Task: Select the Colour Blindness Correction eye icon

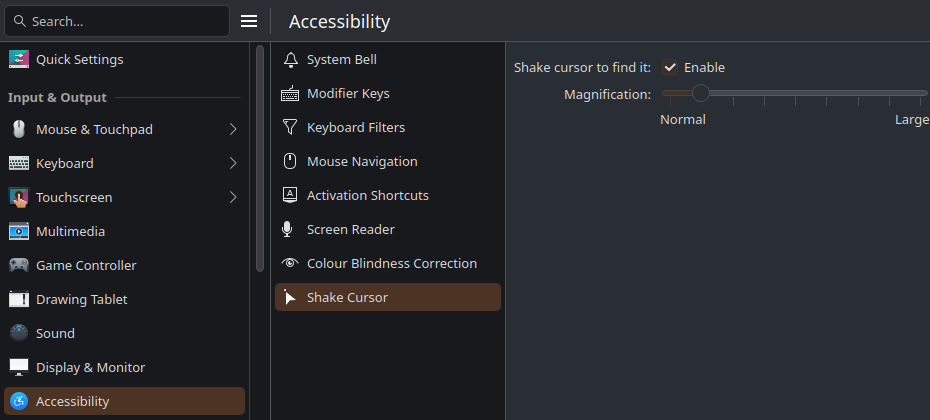Action: click(x=290, y=263)
